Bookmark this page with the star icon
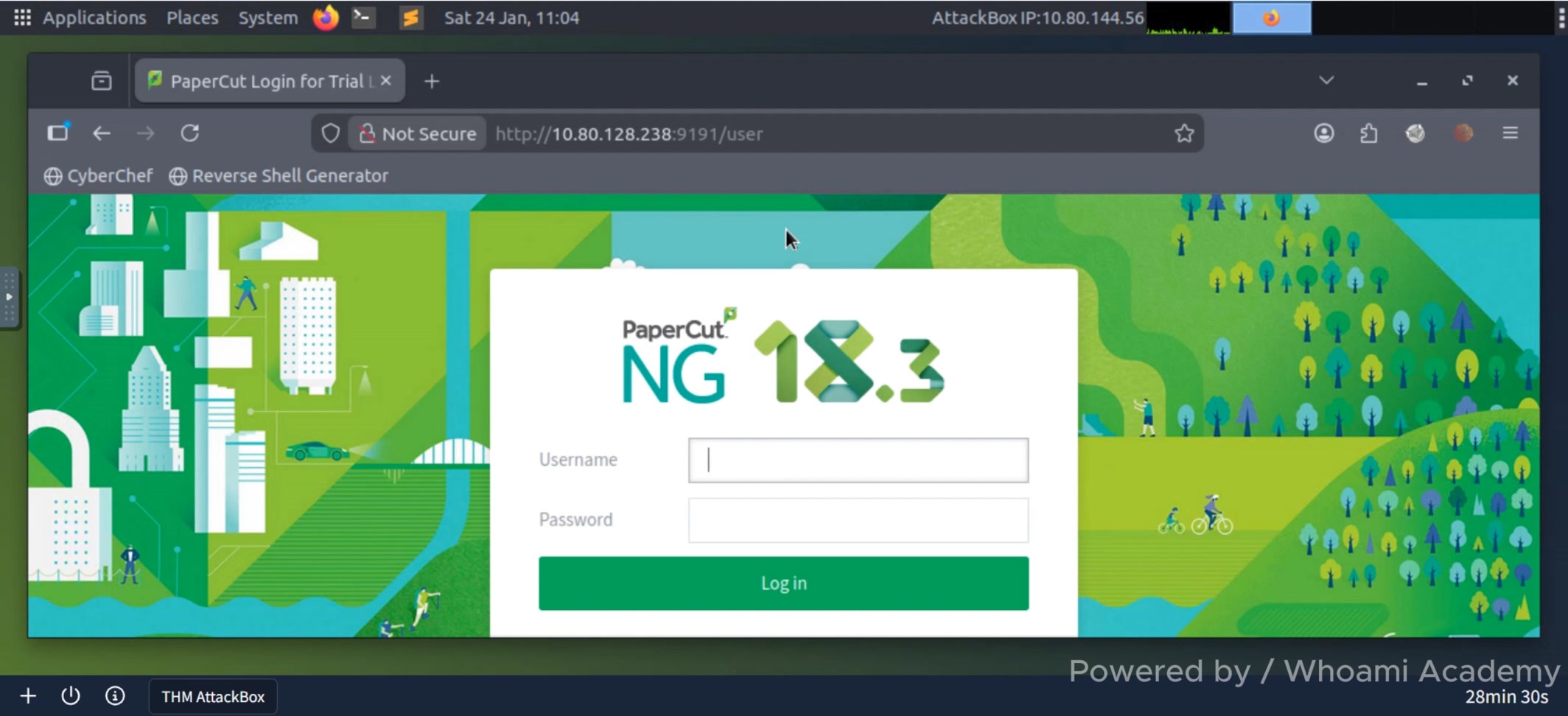This screenshot has width=1568, height=716. (x=1184, y=133)
